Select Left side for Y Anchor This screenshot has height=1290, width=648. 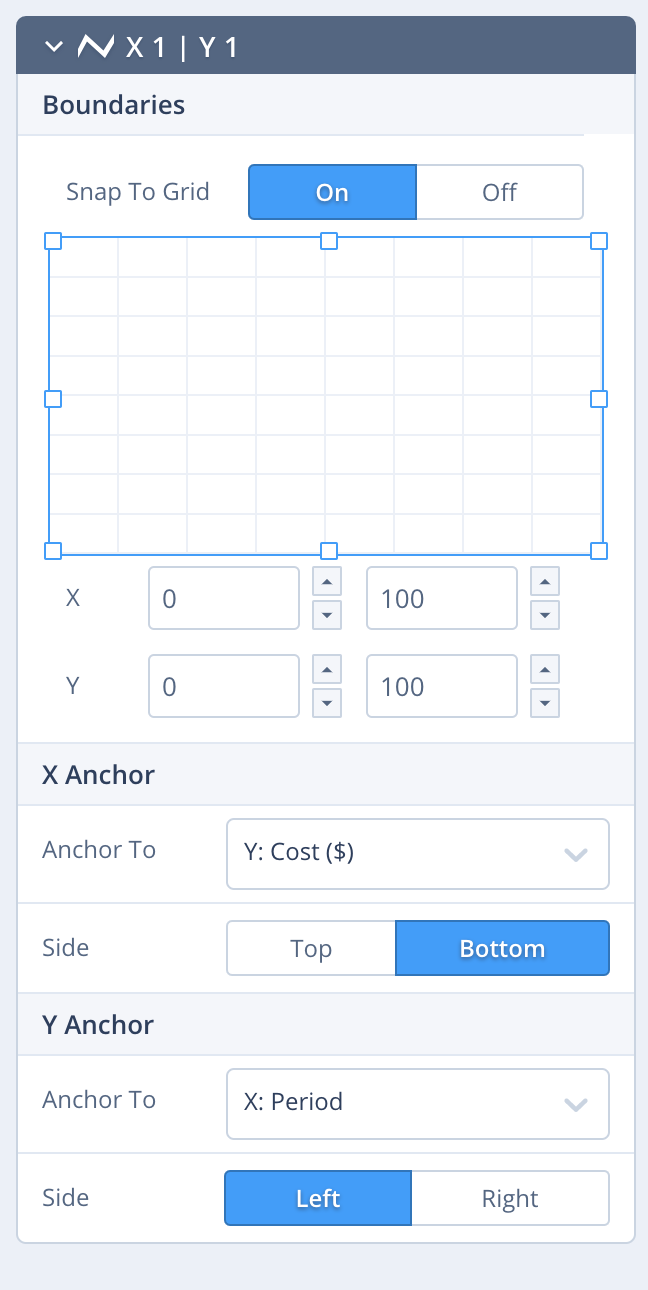[x=318, y=1198]
